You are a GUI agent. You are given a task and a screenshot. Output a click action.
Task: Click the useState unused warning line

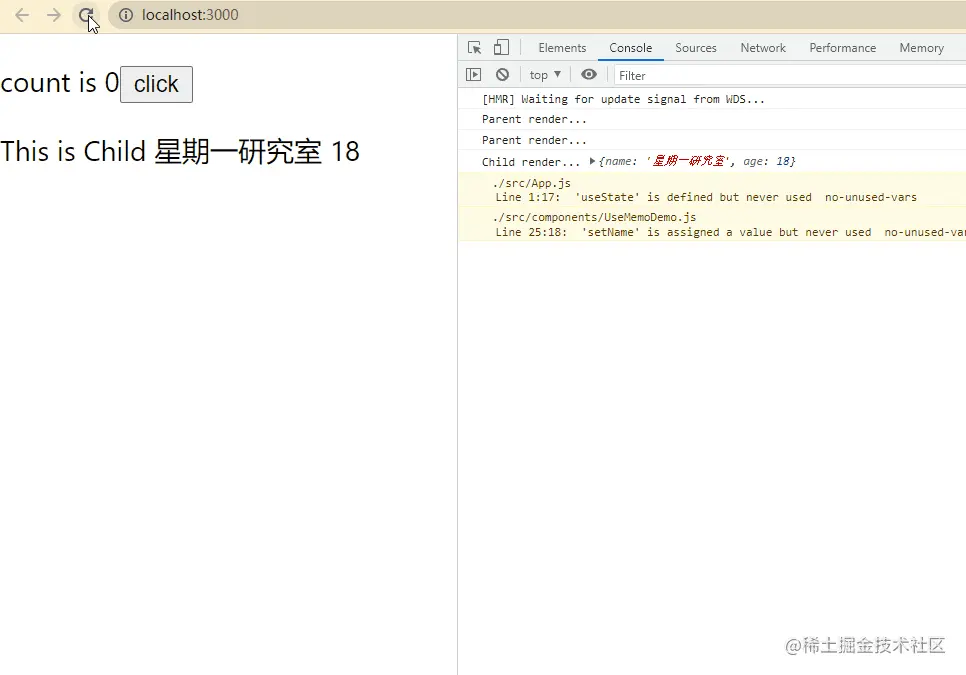pyautogui.click(x=706, y=198)
